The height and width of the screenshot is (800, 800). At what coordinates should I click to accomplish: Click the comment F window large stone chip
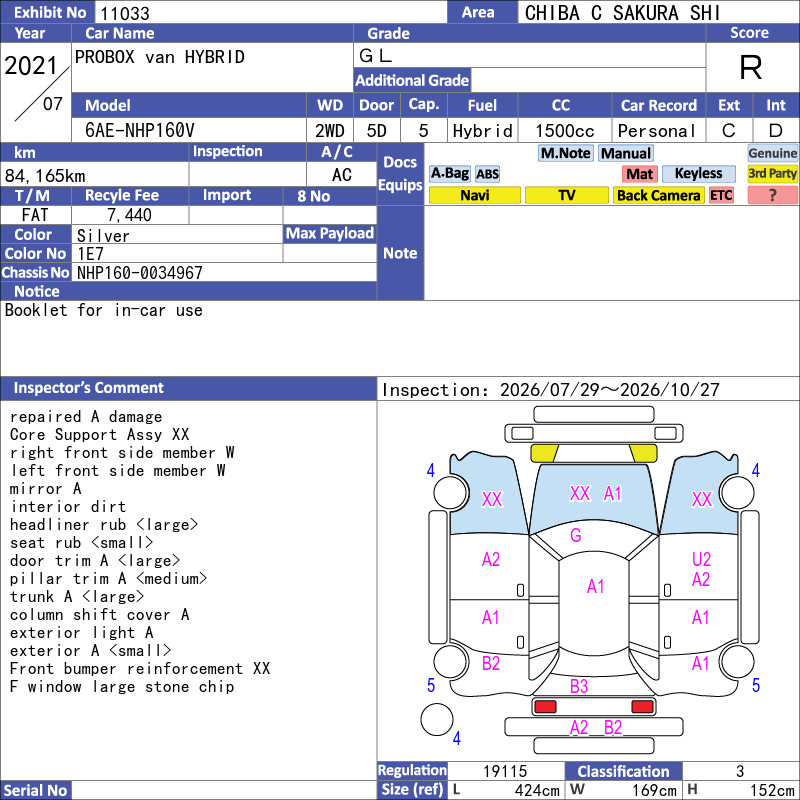(x=122, y=687)
